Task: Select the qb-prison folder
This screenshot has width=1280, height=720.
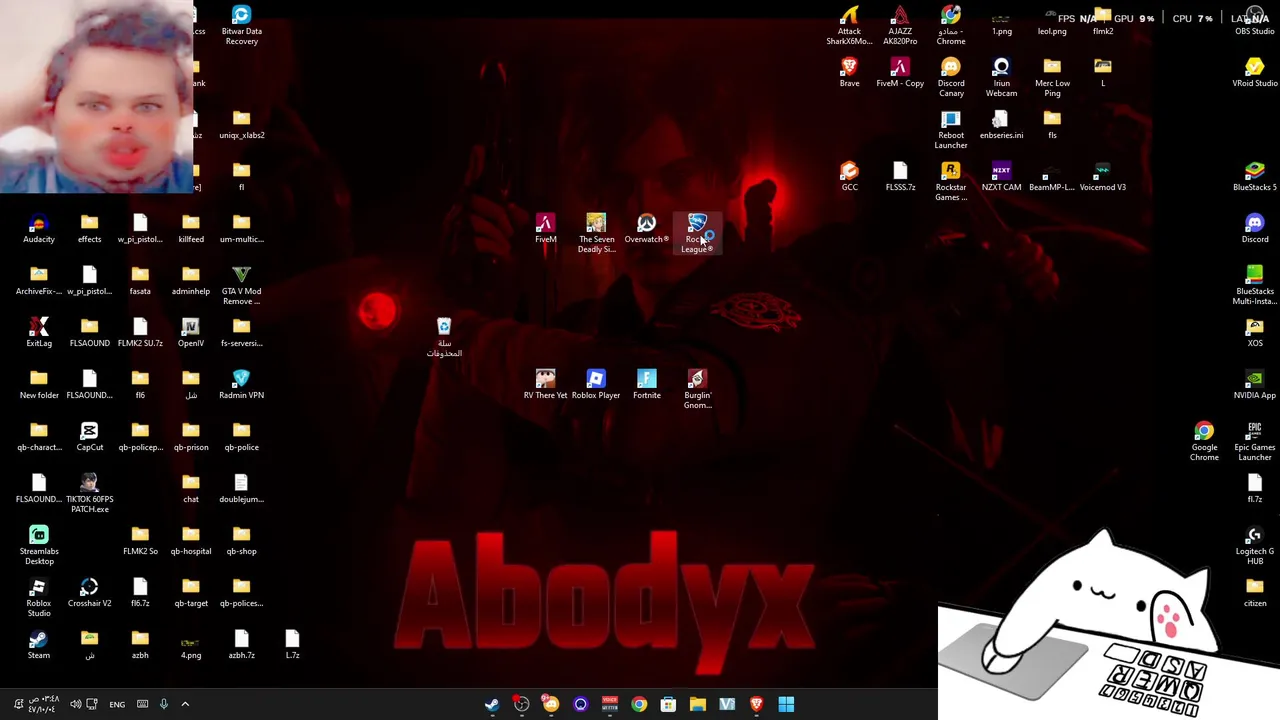Action: pyautogui.click(x=190, y=436)
